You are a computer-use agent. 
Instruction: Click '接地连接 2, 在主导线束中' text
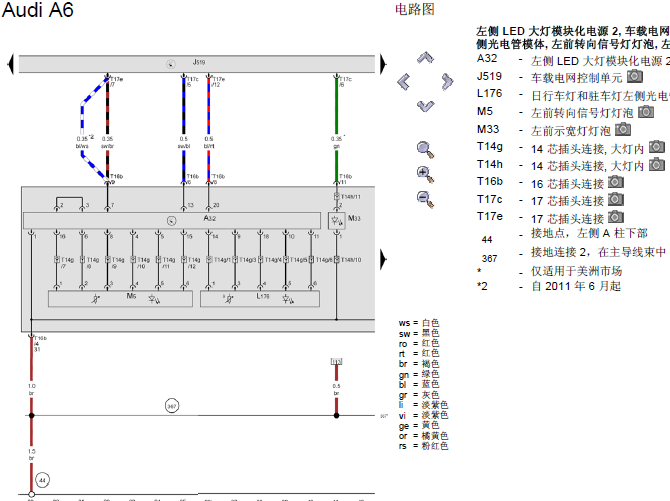tap(599, 252)
